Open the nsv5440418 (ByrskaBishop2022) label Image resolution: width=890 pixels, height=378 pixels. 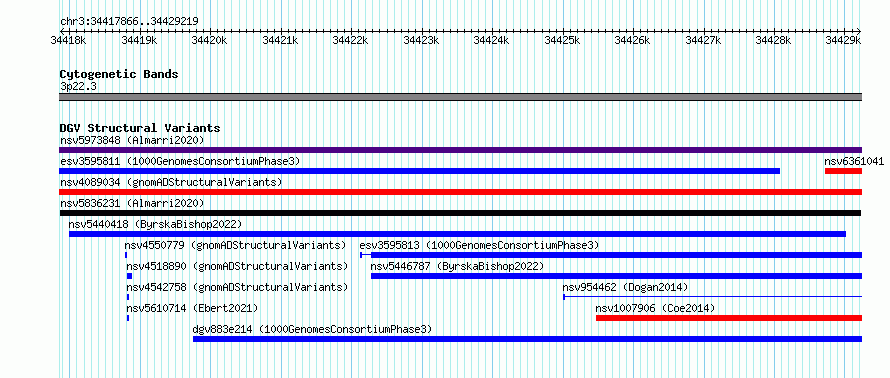pos(155,224)
